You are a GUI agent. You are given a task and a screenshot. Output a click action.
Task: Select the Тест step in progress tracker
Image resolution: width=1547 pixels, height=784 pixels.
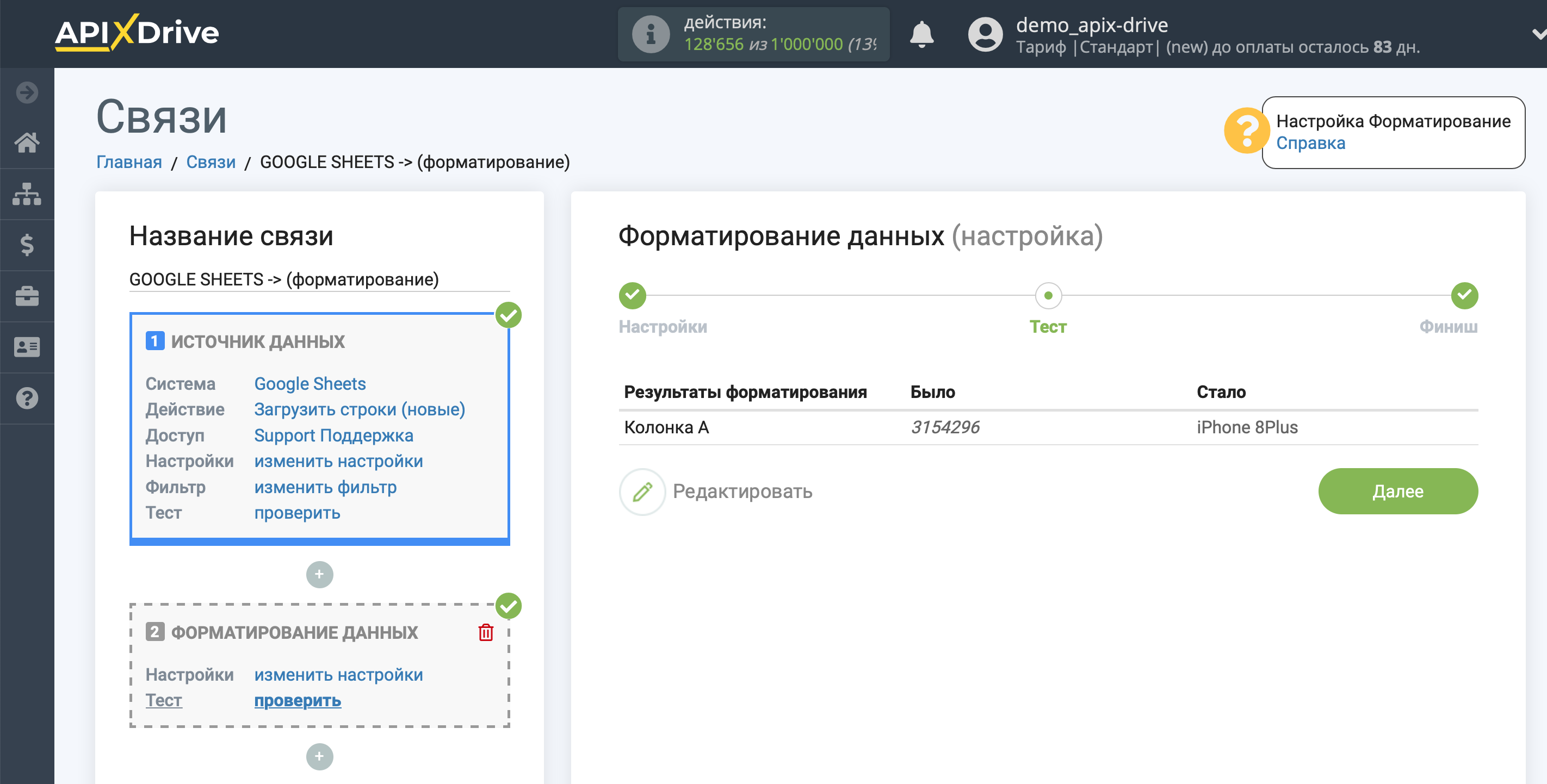(1048, 327)
